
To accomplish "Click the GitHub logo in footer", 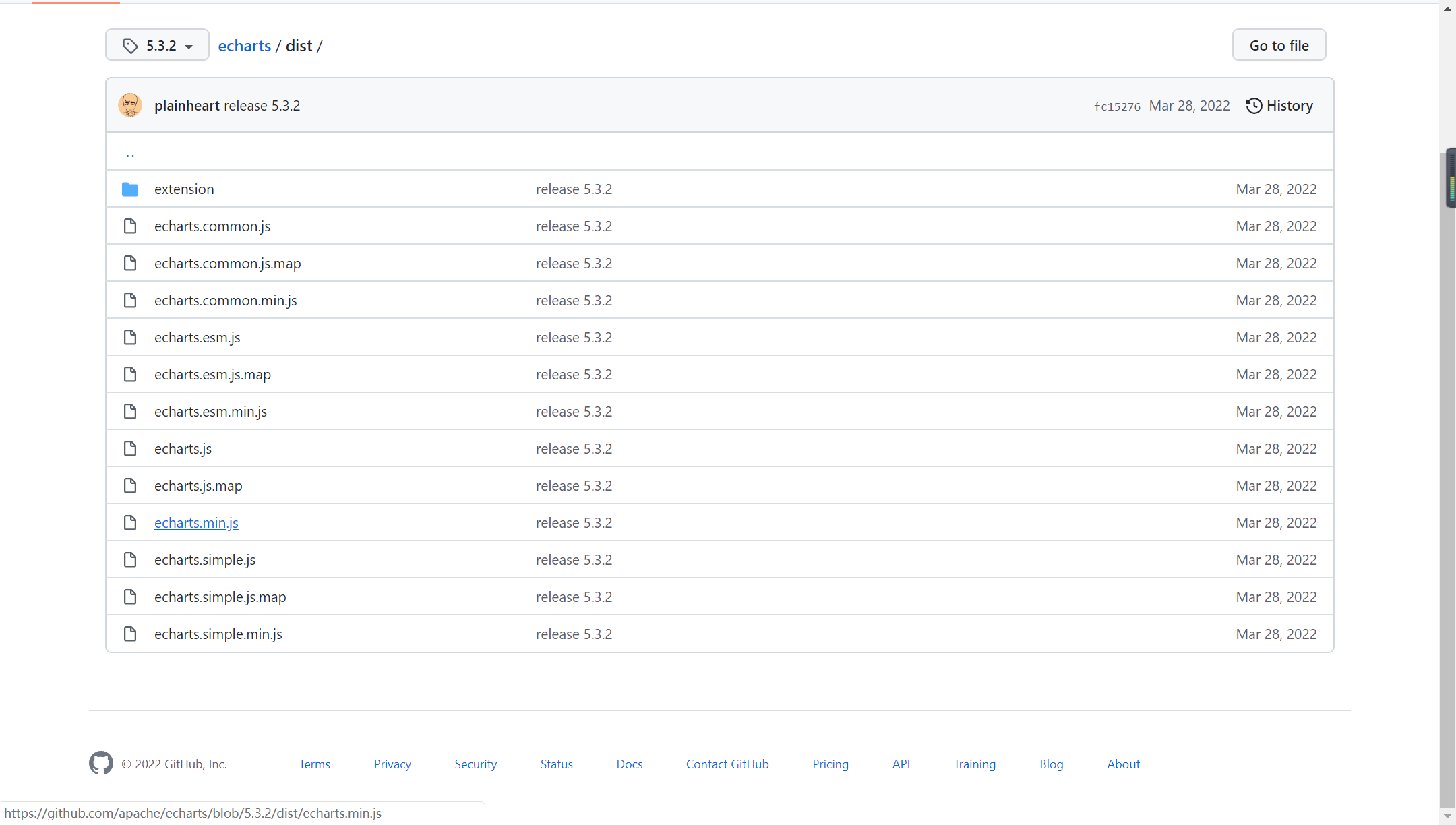I will click(x=101, y=763).
